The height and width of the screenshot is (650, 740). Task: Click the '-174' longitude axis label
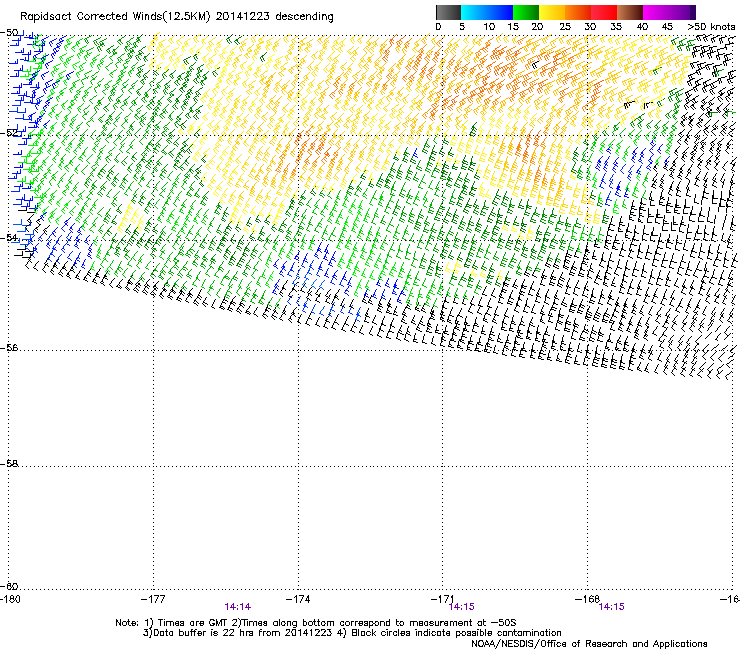pyautogui.click(x=298, y=599)
